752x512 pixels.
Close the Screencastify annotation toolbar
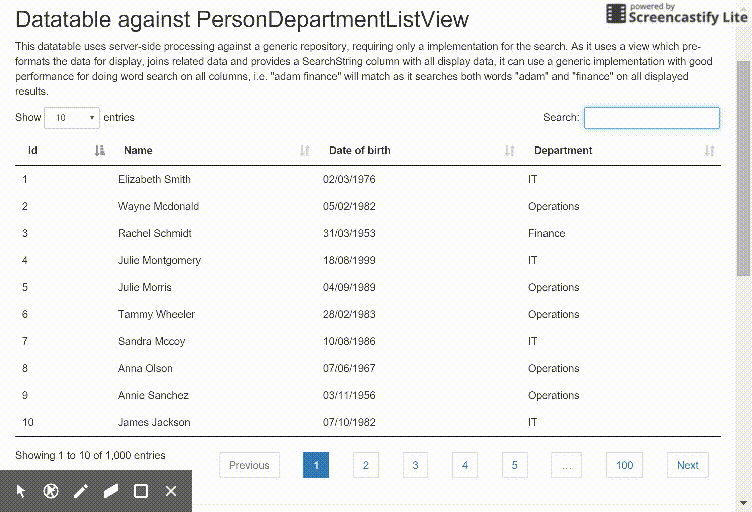171,491
